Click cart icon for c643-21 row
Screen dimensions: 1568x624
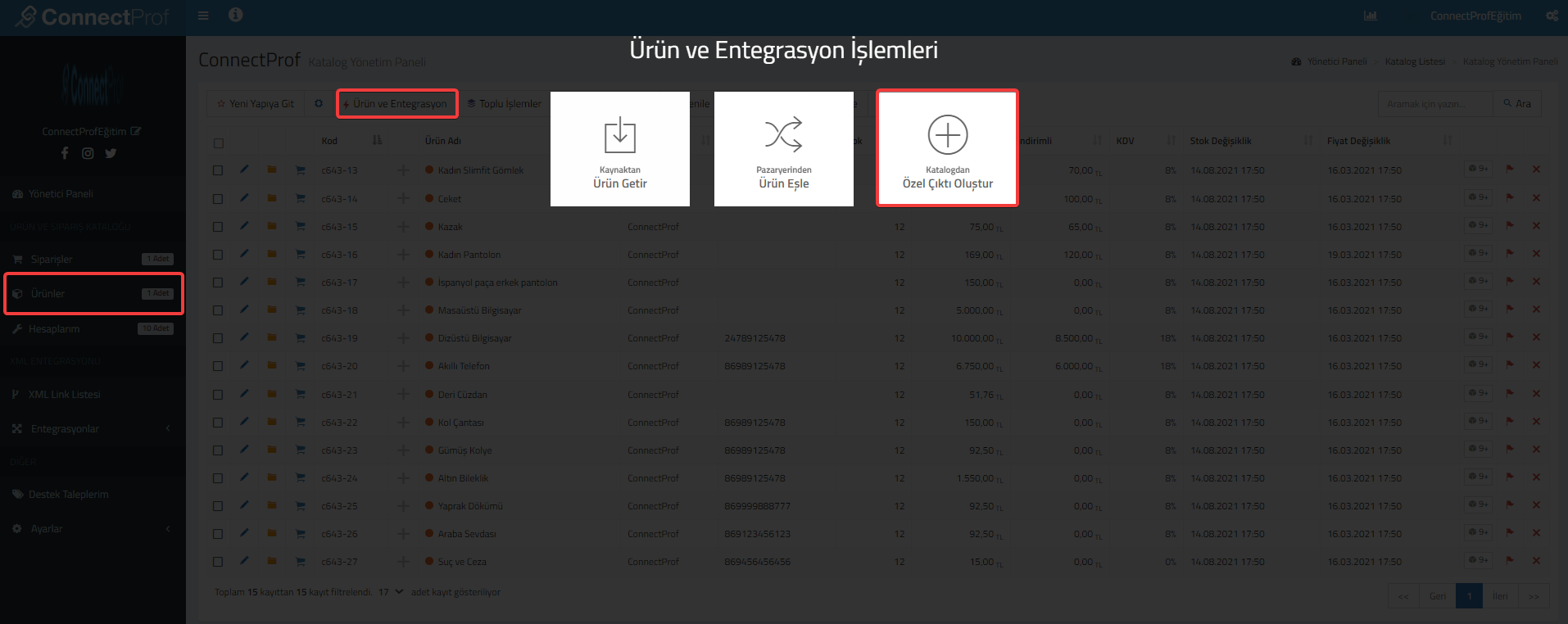(301, 394)
